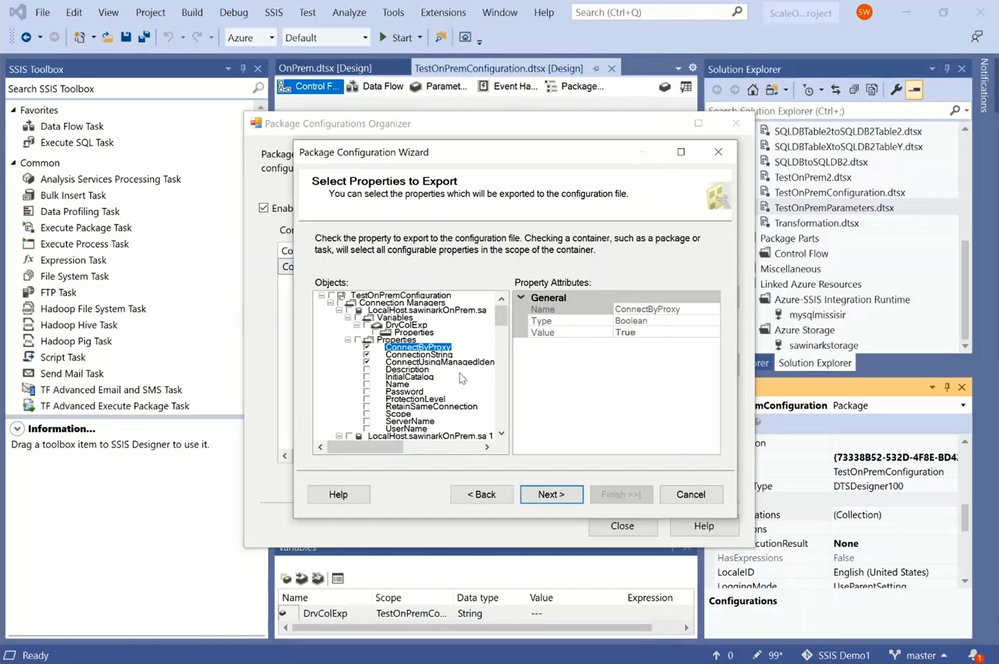Uncheck the ConnectUsingManagedIdentity property checkbox
999x664 pixels.
tap(366, 362)
